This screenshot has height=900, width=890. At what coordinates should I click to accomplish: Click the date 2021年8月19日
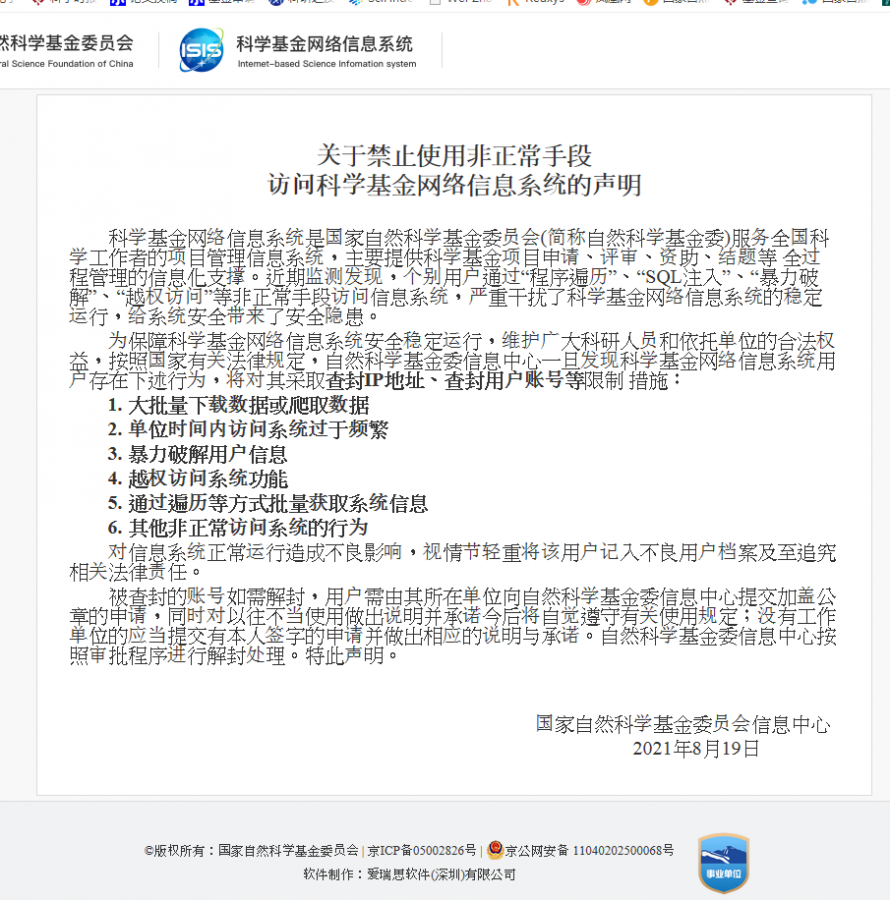(696, 748)
